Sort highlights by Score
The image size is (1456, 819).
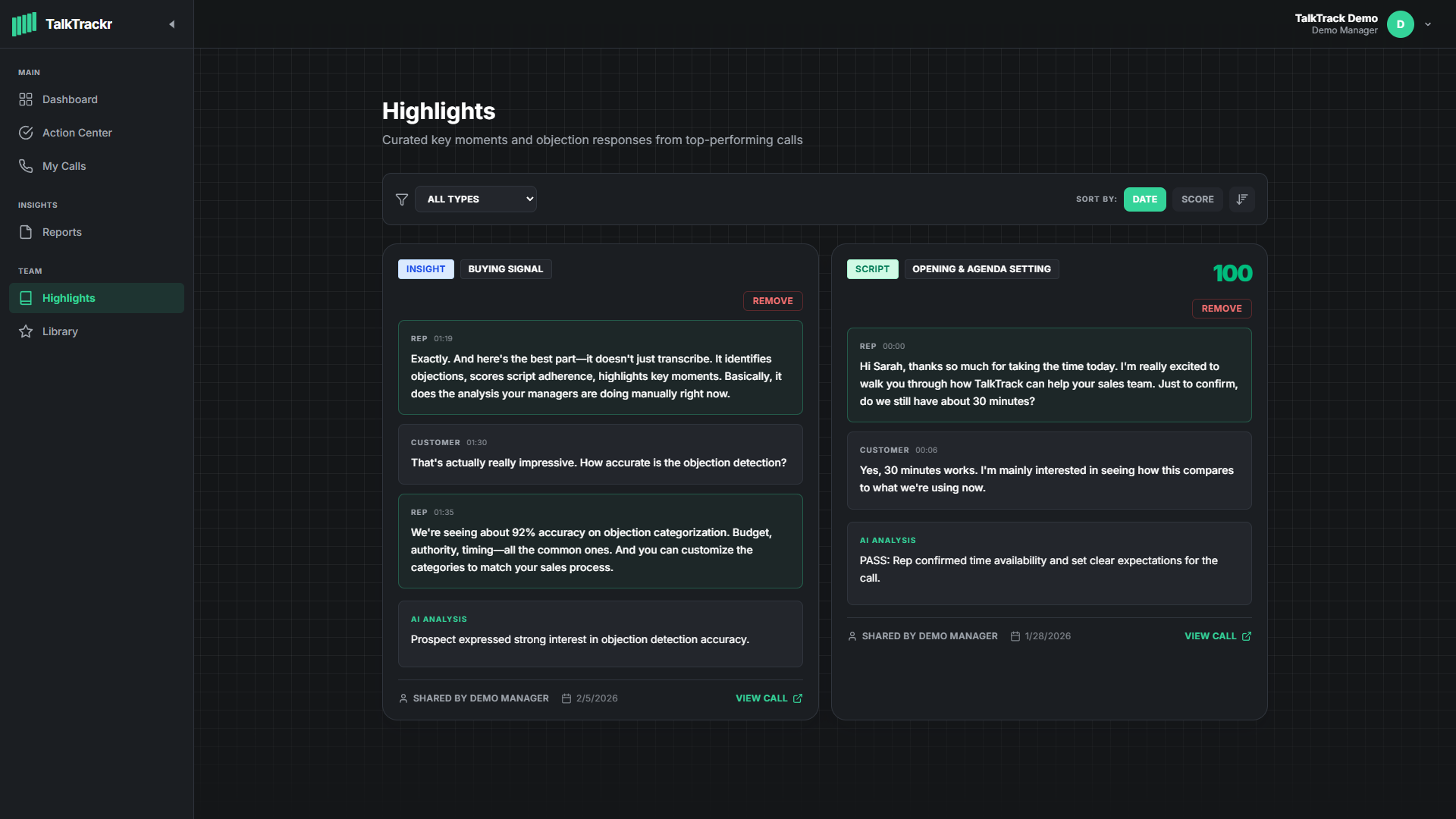[1197, 199]
